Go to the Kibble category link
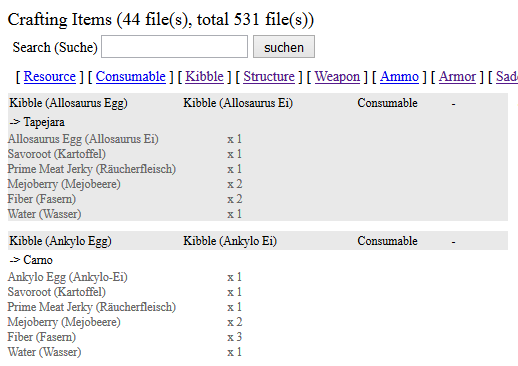The height and width of the screenshot is (366, 518). (204, 77)
